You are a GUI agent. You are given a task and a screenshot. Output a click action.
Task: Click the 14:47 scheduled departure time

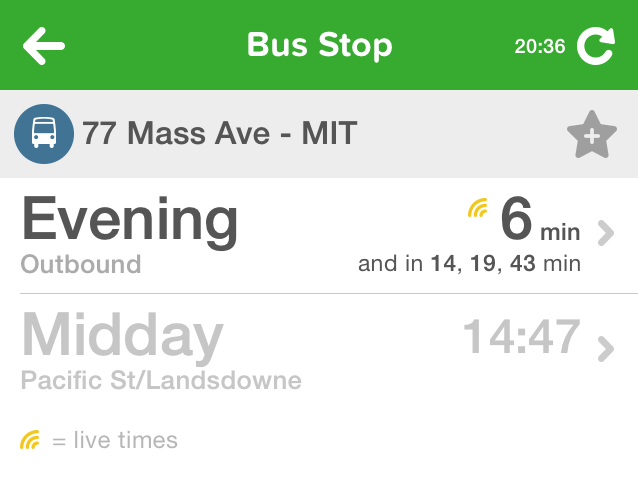[521, 337]
